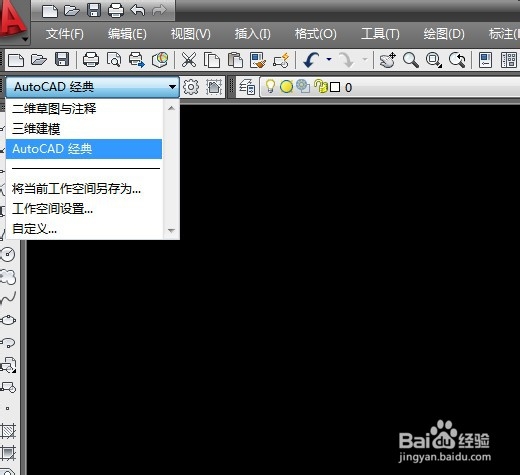Toggle layer 0 viewport freeze icon
This screenshot has width=520, height=475.
[x=303, y=86]
